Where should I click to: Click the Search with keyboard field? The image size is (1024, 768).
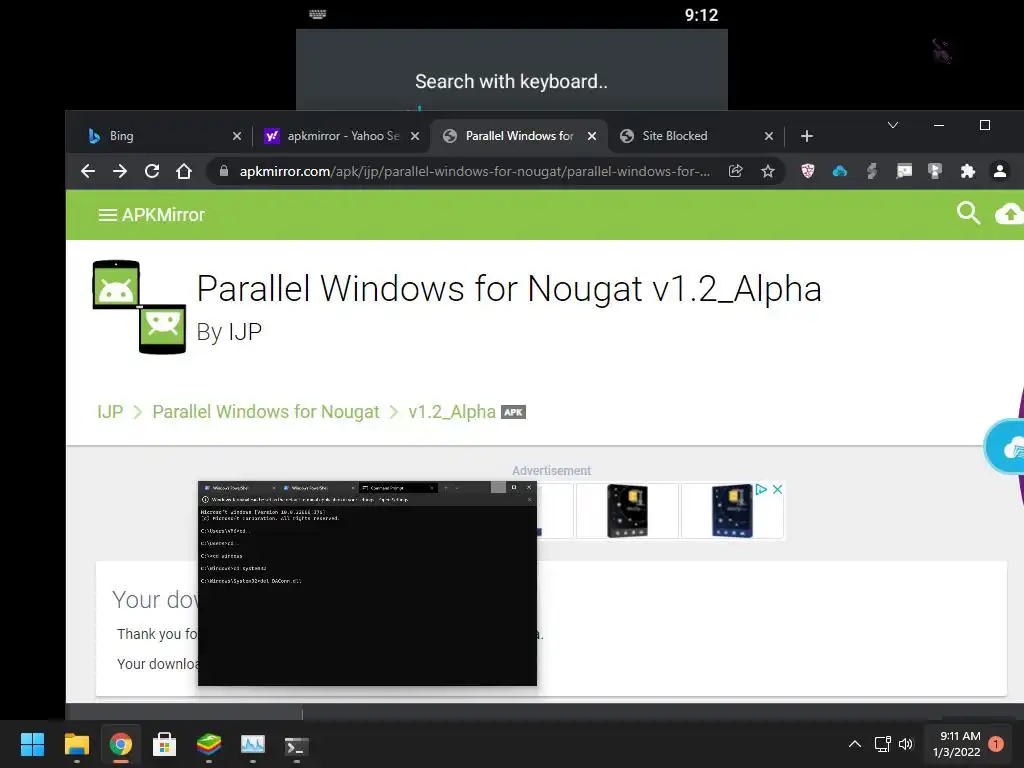coord(511,82)
